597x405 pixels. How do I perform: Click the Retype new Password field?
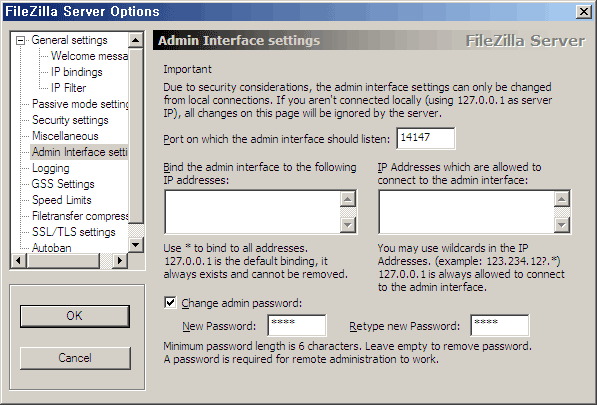[x=500, y=325]
